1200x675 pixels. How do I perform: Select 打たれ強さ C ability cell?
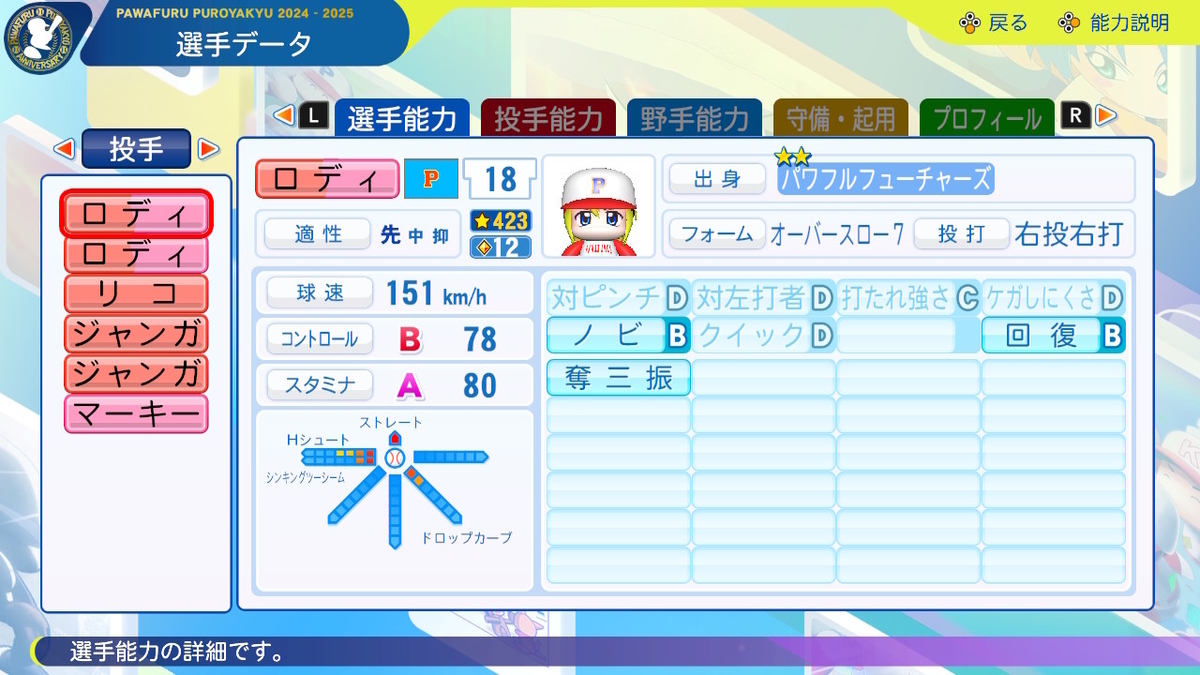(x=909, y=297)
